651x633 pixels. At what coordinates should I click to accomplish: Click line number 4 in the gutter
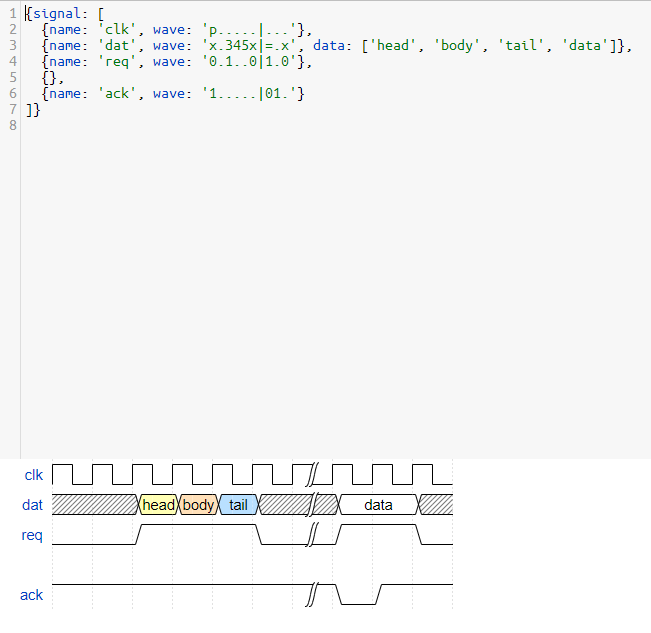click(x=13, y=61)
